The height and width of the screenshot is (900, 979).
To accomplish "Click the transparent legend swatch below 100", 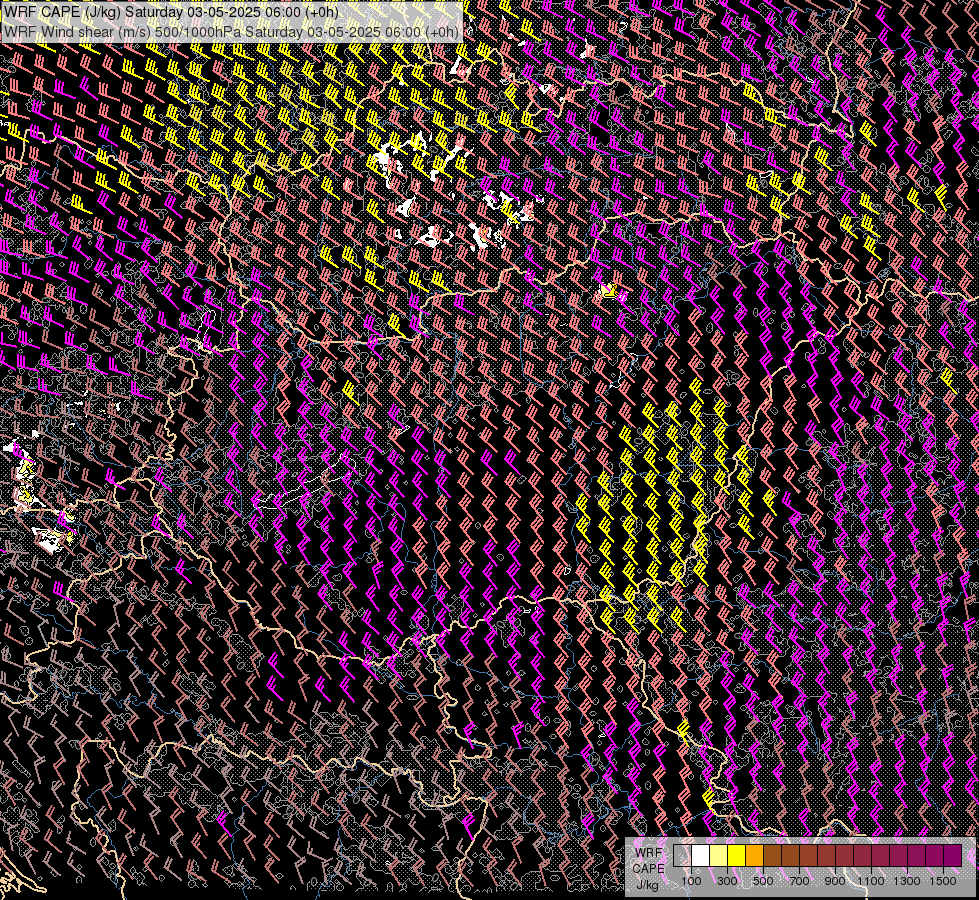I will pyautogui.click(x=682, y=855).
